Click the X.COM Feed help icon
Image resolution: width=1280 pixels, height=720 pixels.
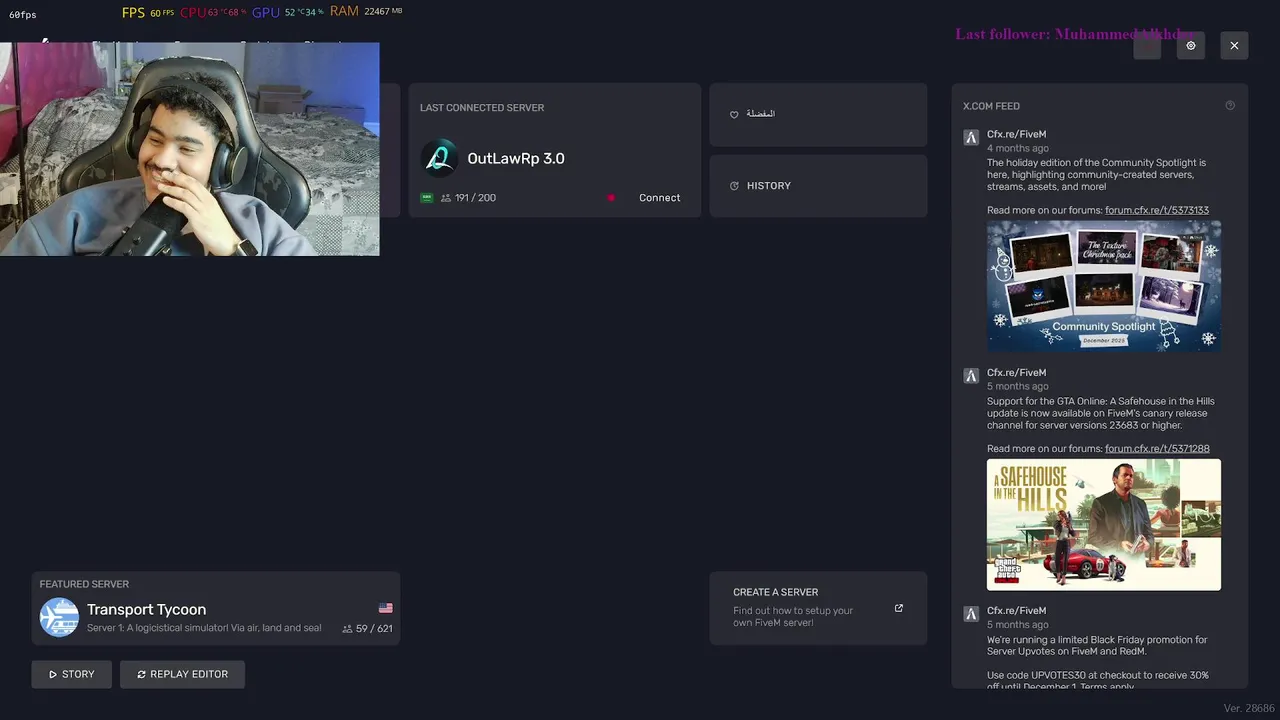(x=1230, y=105)
